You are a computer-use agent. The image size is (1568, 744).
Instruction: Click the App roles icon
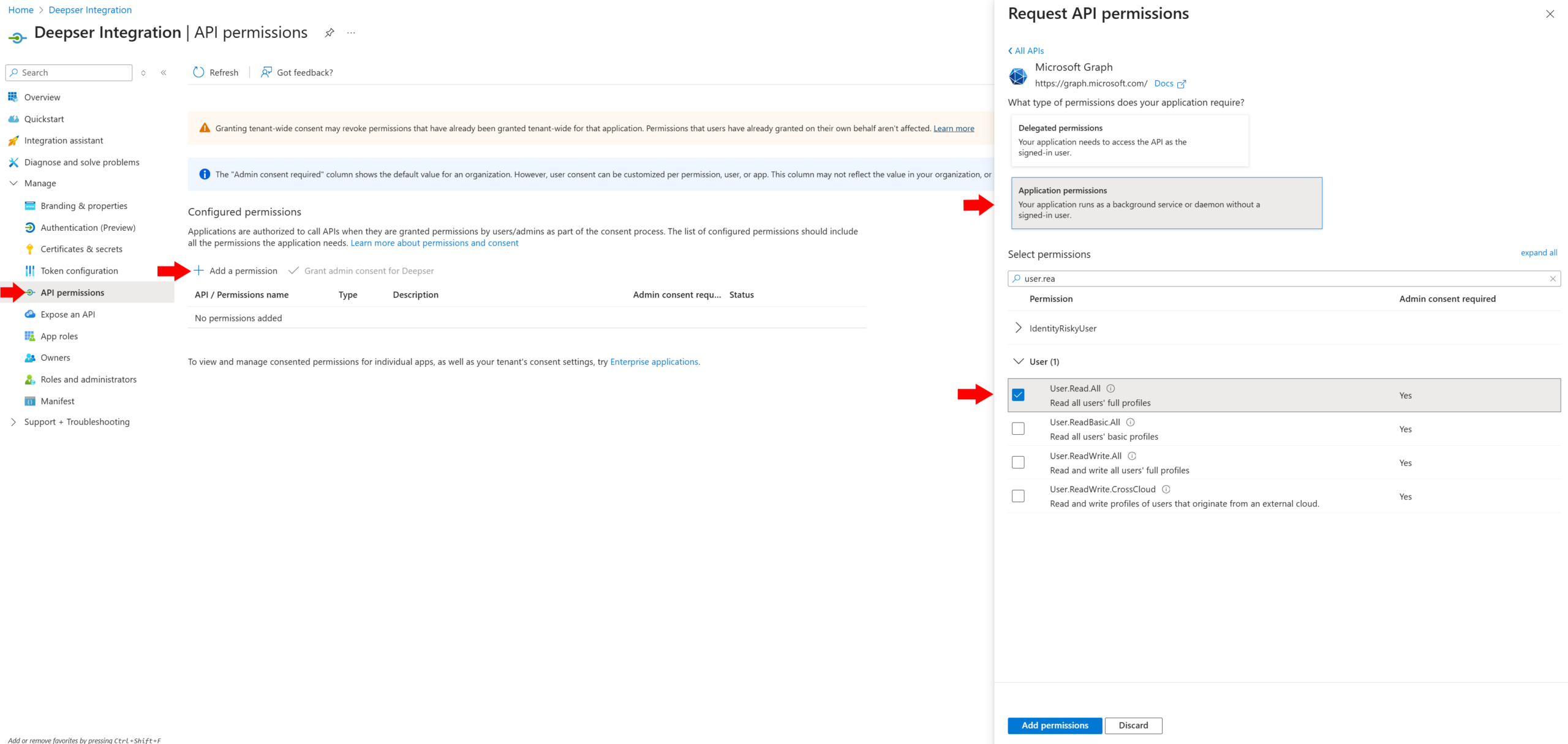tap(29, 336)
